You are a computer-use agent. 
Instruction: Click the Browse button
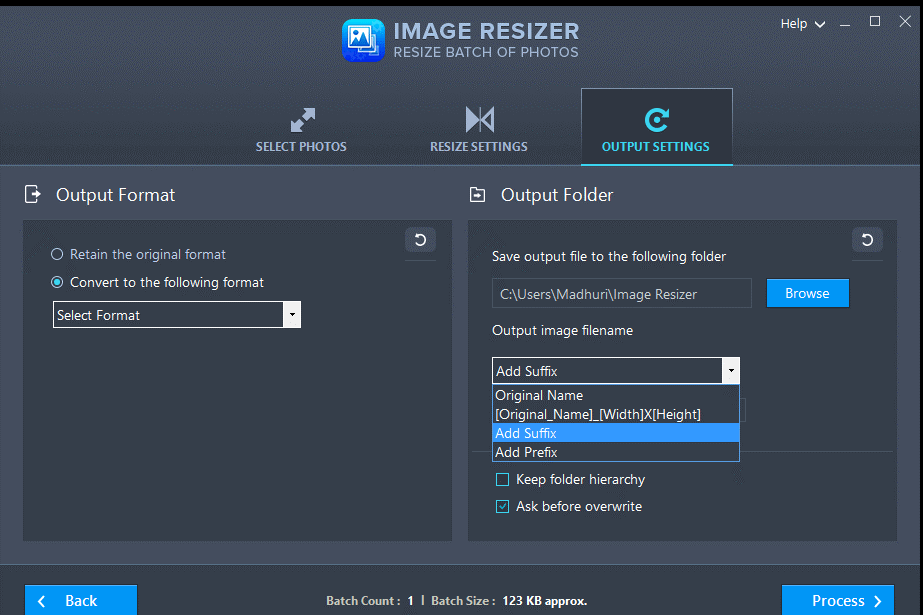coord(807,293)
